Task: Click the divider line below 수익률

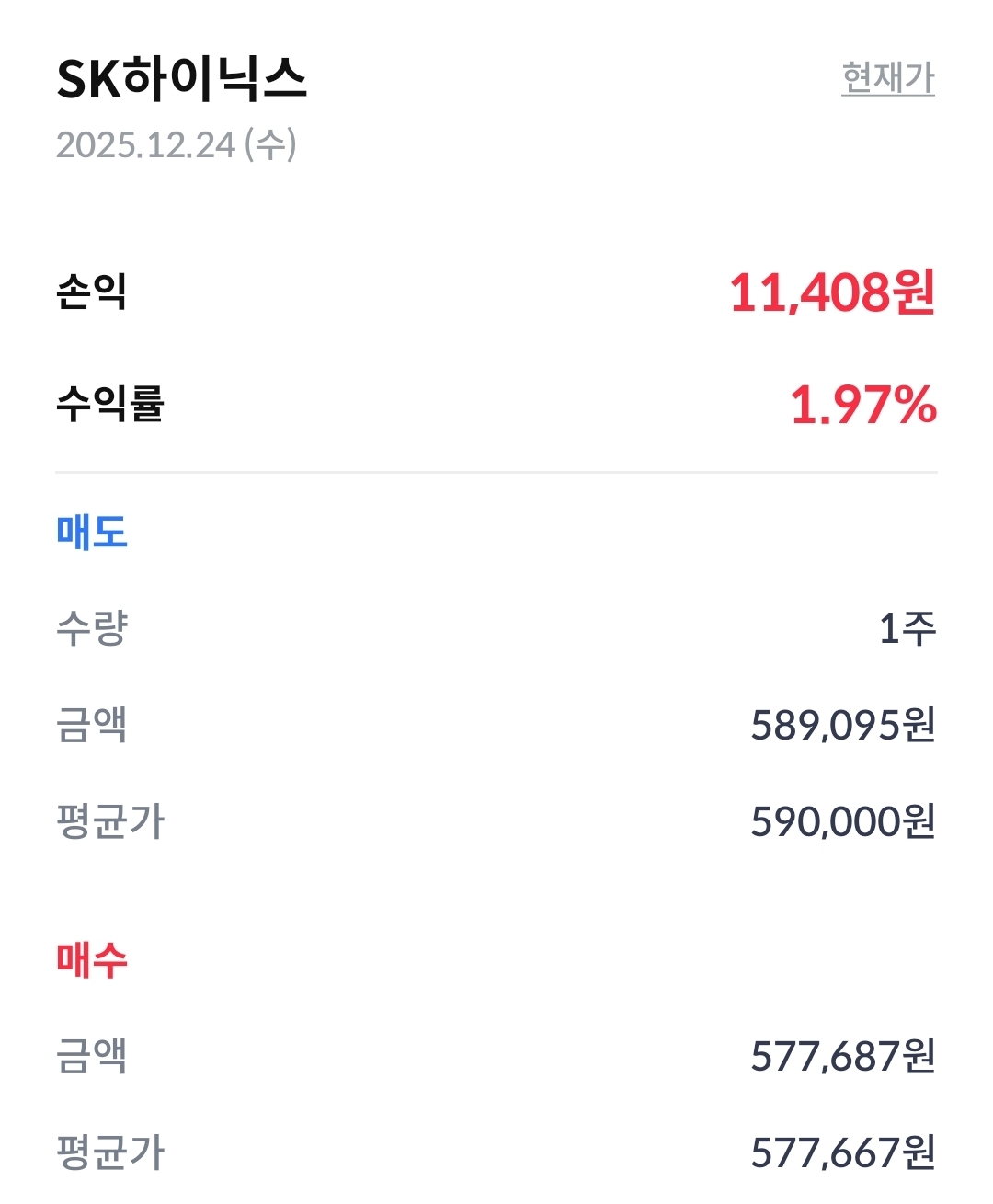Action: pos(496,472)
